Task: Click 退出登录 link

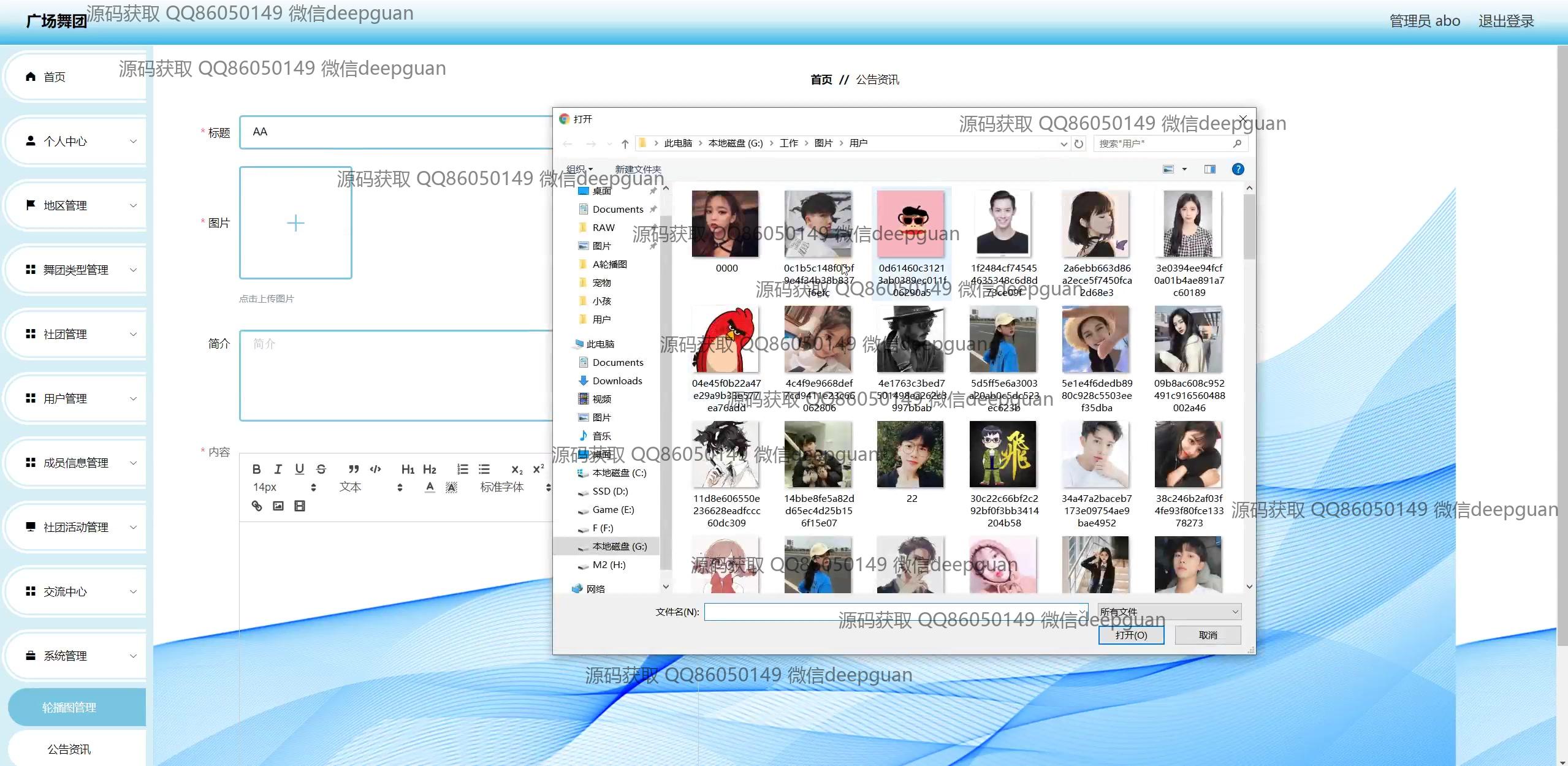Action: (1506, 21)
